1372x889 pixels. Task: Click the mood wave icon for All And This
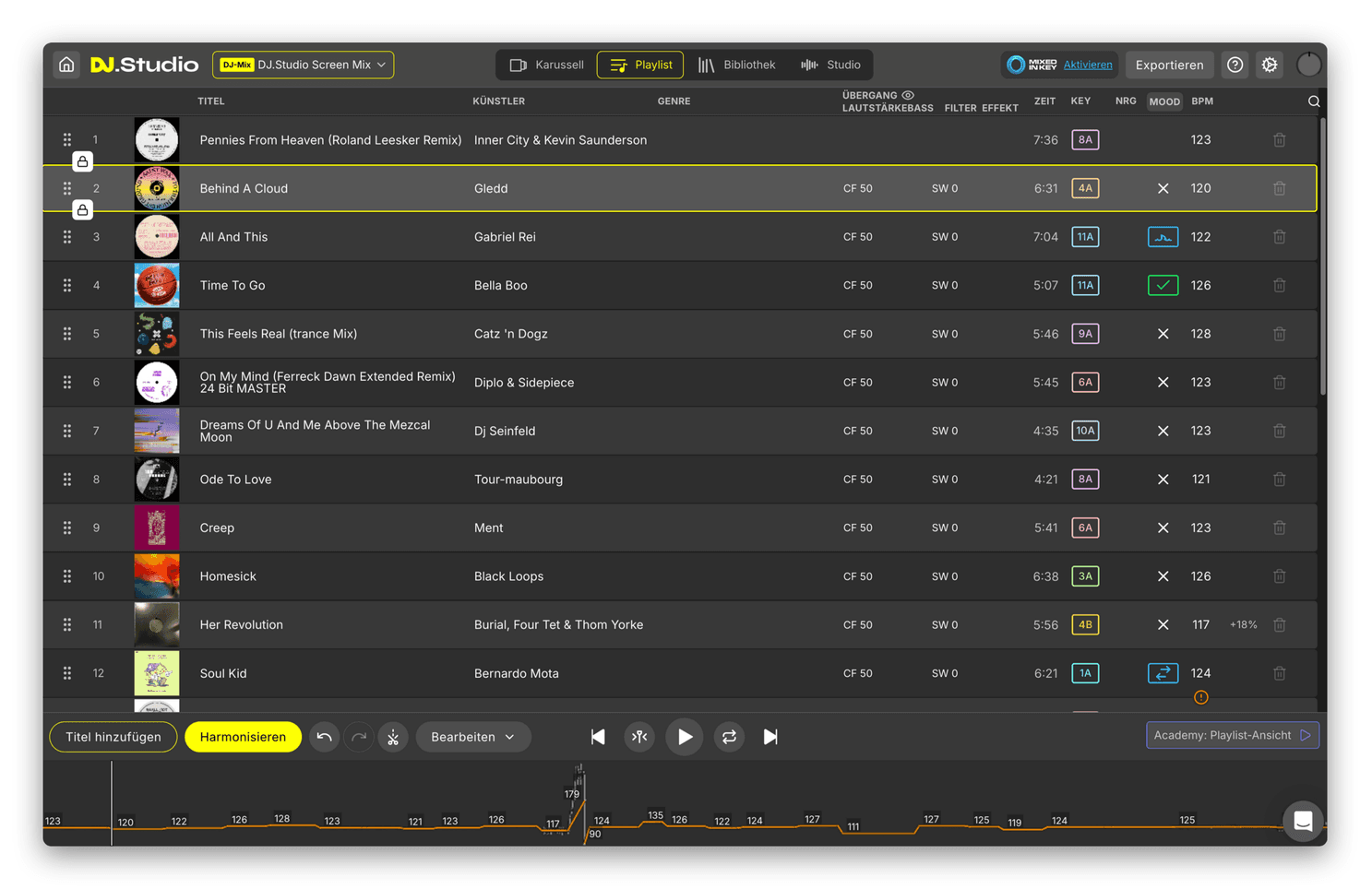1163,237
